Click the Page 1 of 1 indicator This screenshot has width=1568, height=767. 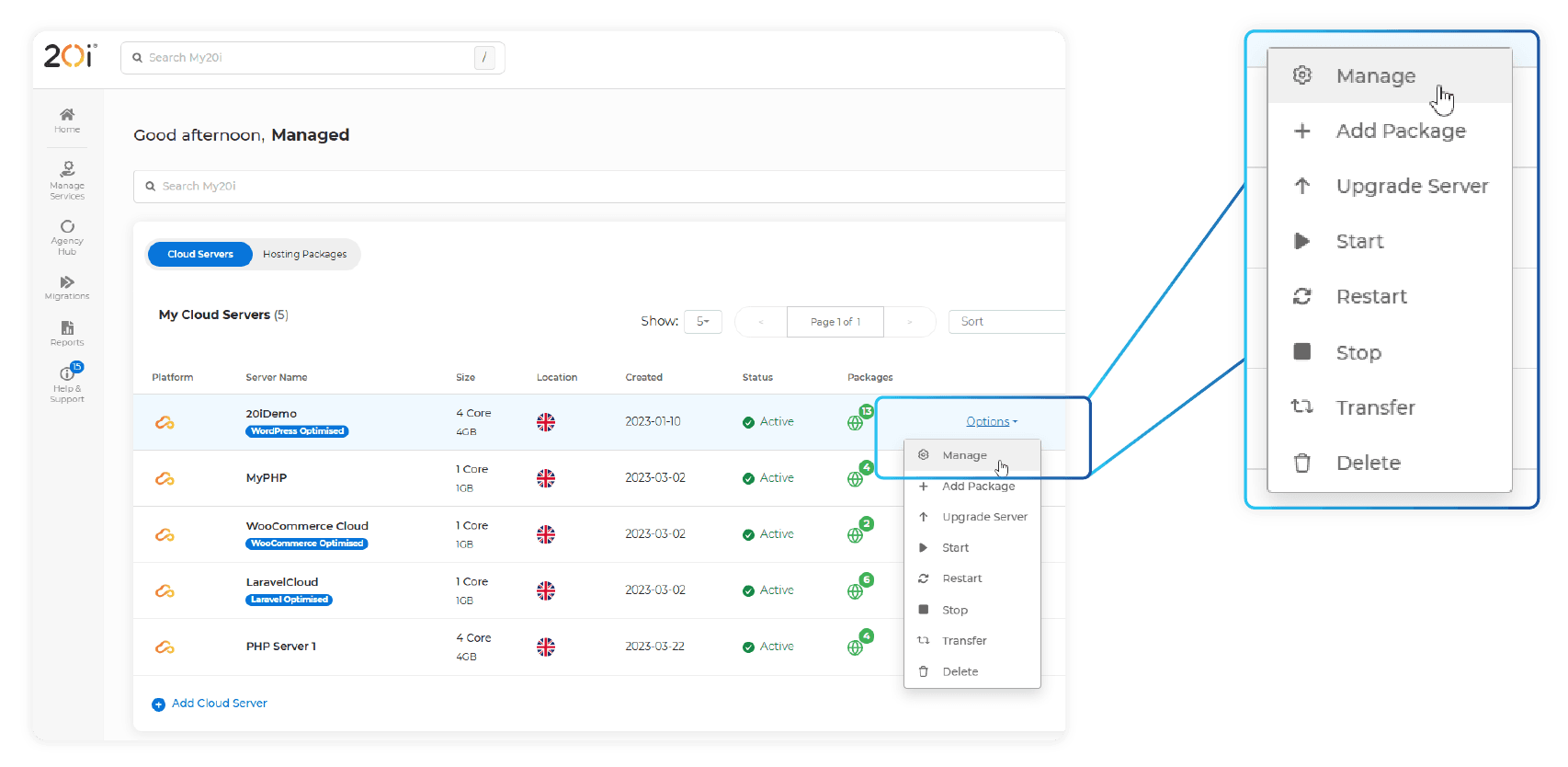tap(835, 322)
